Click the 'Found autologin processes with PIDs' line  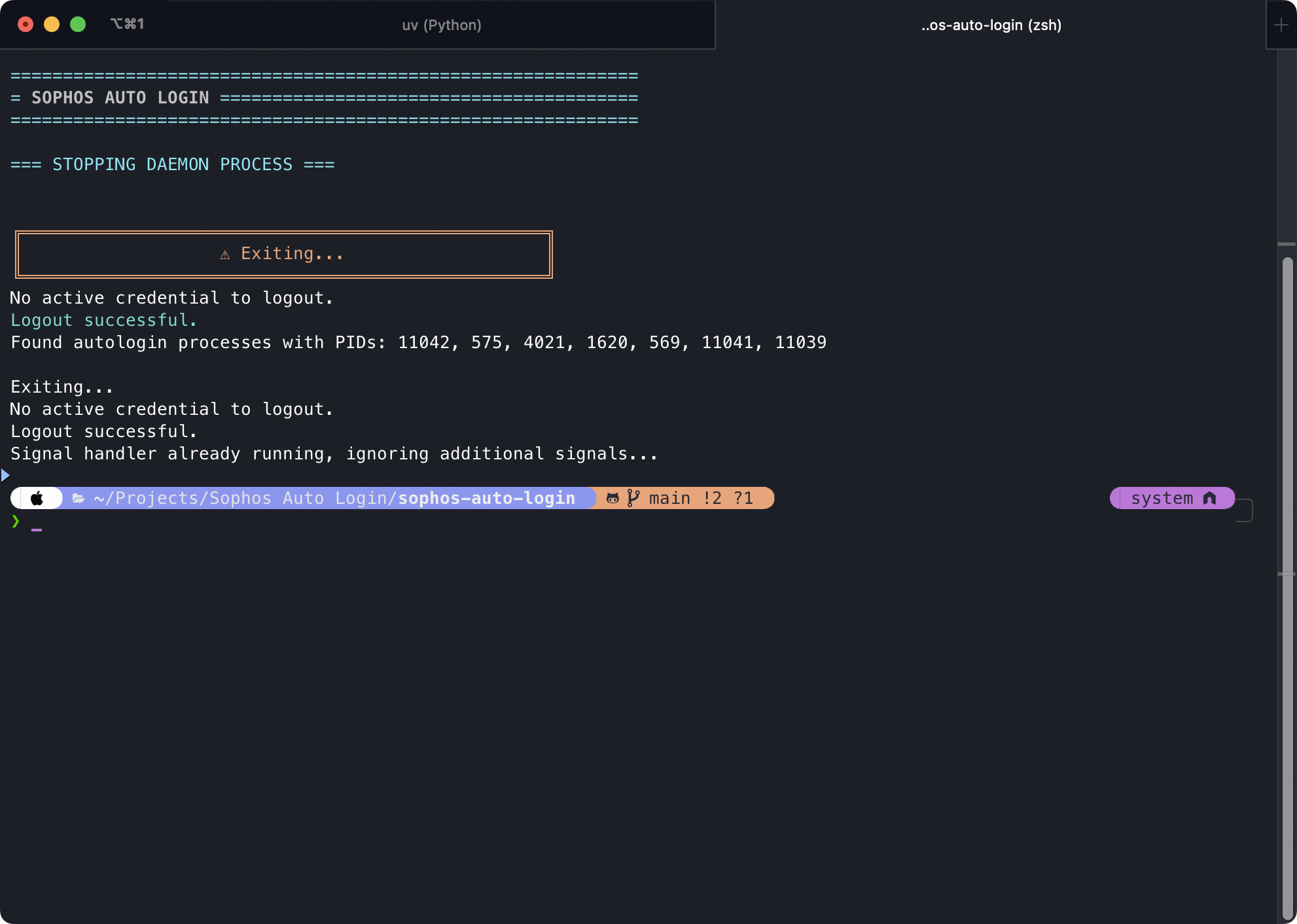(419, 342)
